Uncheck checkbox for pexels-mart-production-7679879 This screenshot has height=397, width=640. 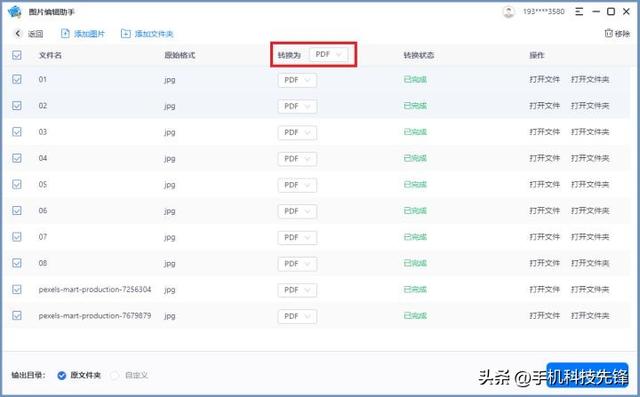pyautogui.click(x=17, y=315)
